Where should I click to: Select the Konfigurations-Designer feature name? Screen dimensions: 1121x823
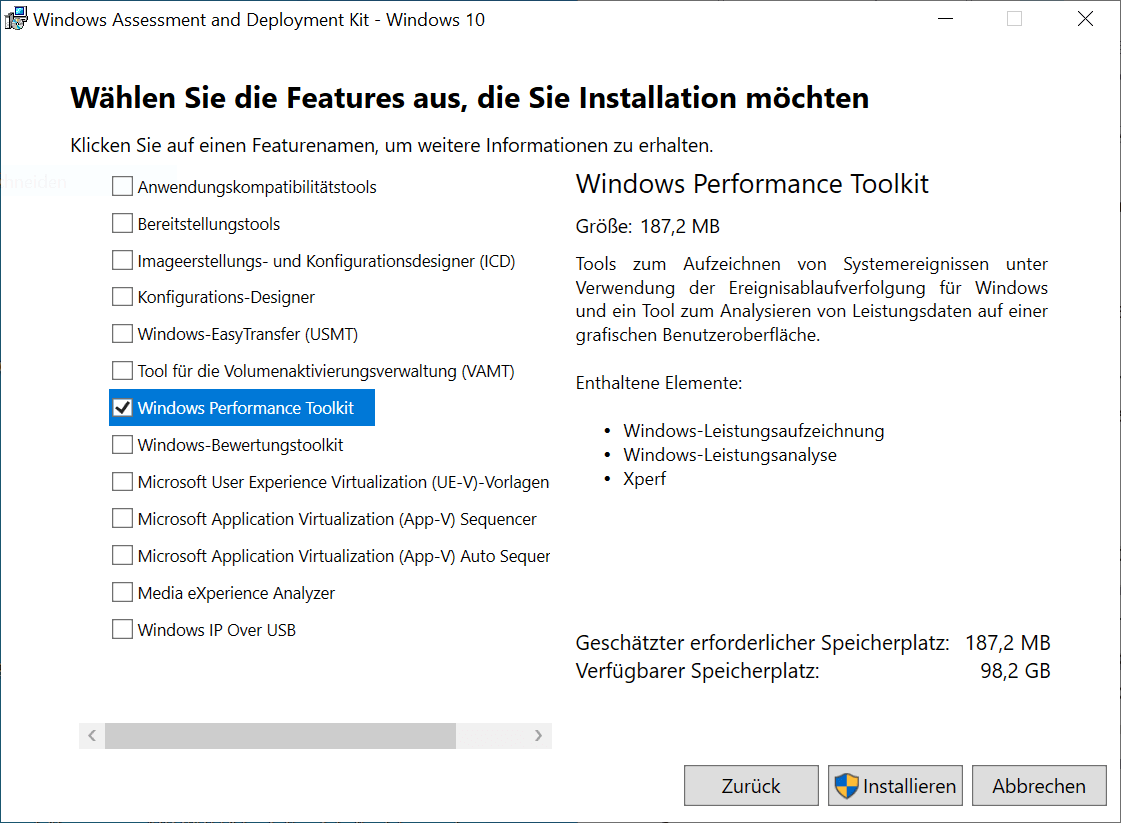[x=226, y=297]
